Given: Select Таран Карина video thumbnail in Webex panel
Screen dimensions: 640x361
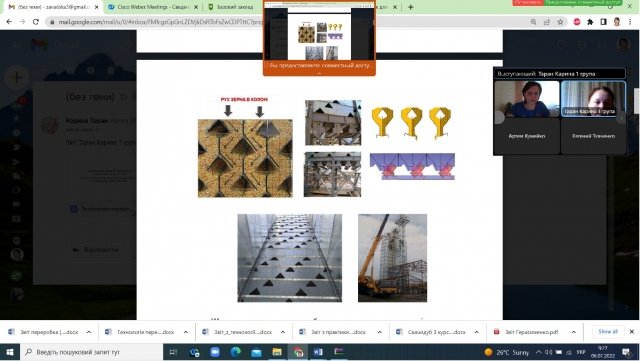Looking at the screenshot, I should 593,99.
